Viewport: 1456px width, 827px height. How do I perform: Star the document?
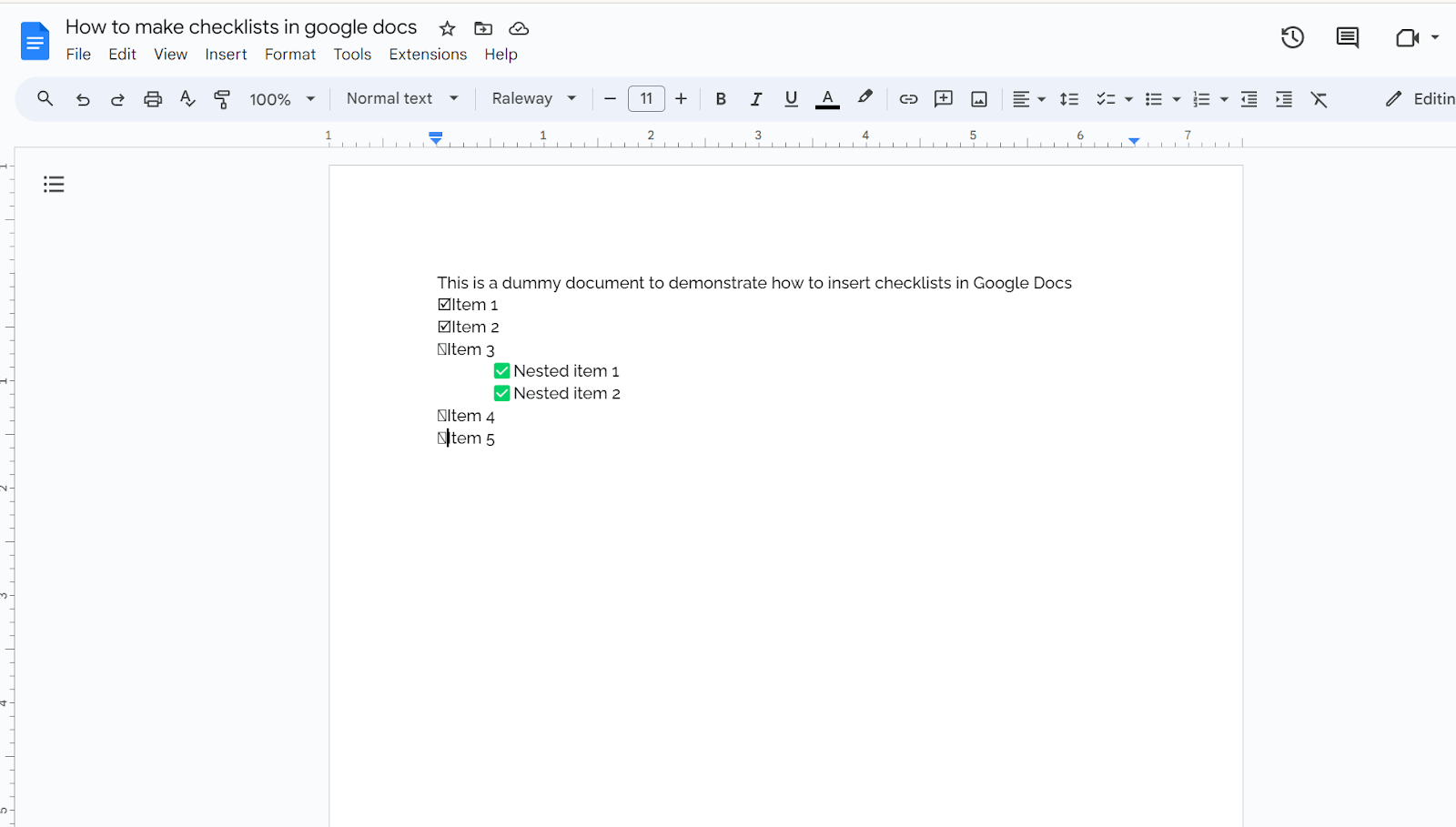[x=447, y=28]
